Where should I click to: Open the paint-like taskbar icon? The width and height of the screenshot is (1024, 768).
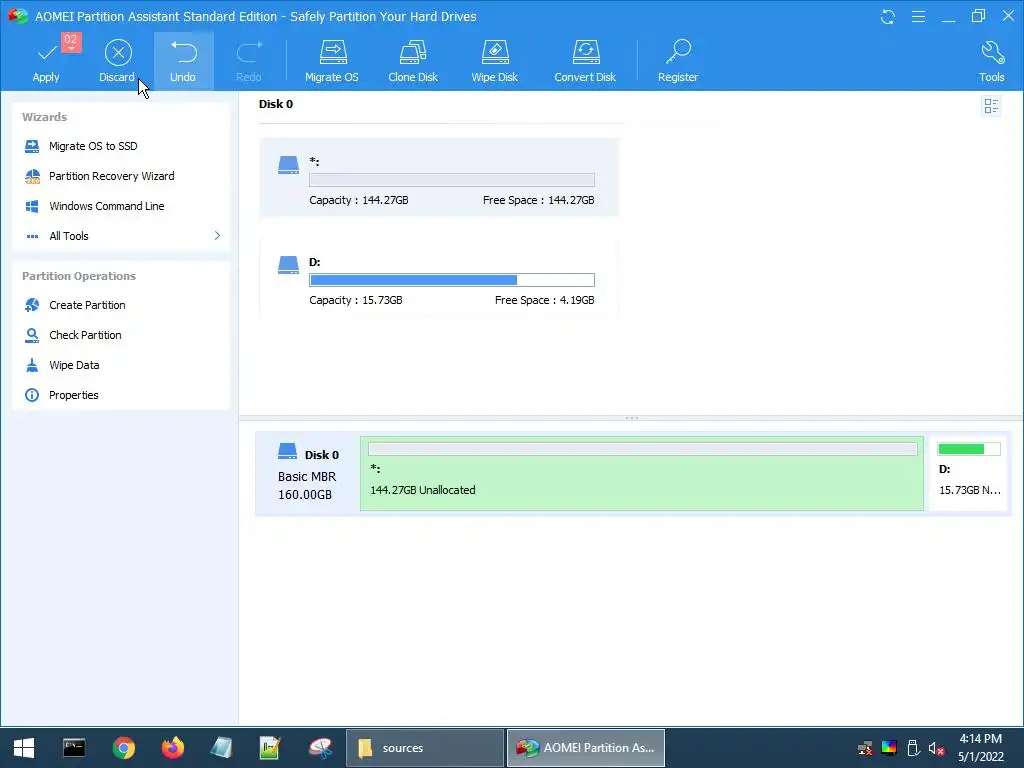320,748
